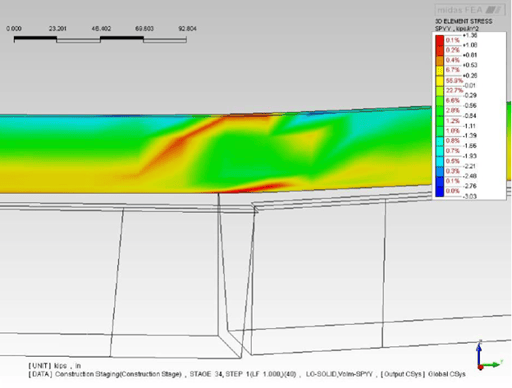Click the XYZ axis triad icon

point(489,356)
